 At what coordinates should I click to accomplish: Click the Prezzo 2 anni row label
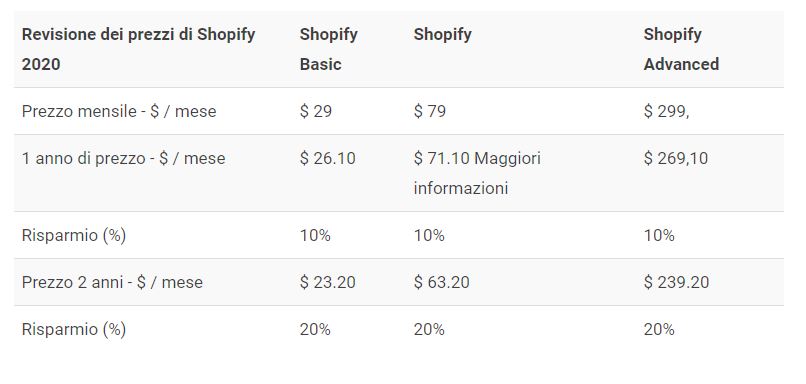click(x=112, y=282)
